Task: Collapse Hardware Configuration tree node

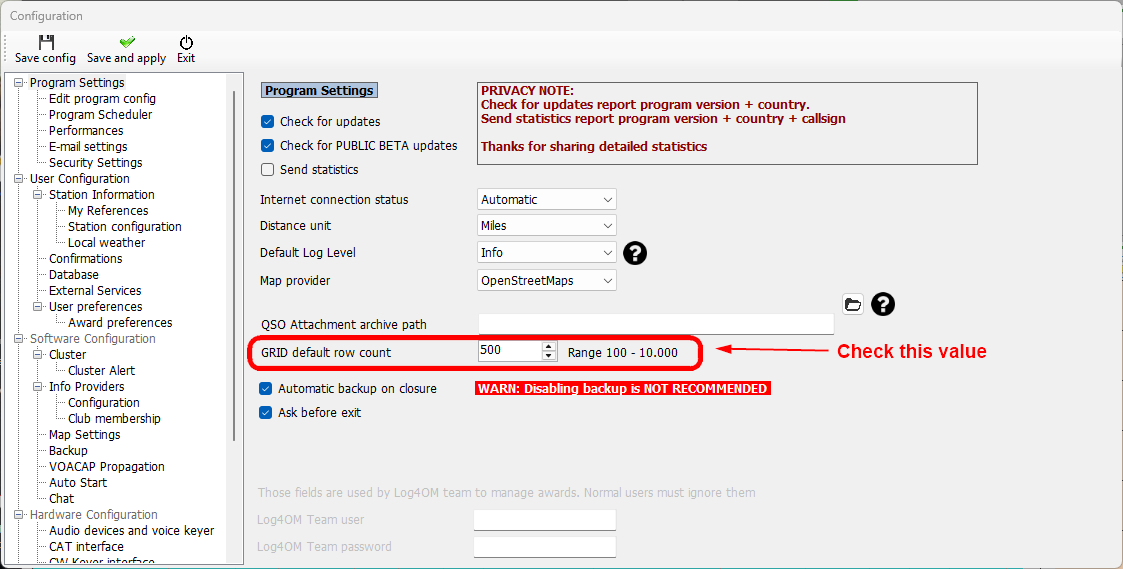Action: 19,515
